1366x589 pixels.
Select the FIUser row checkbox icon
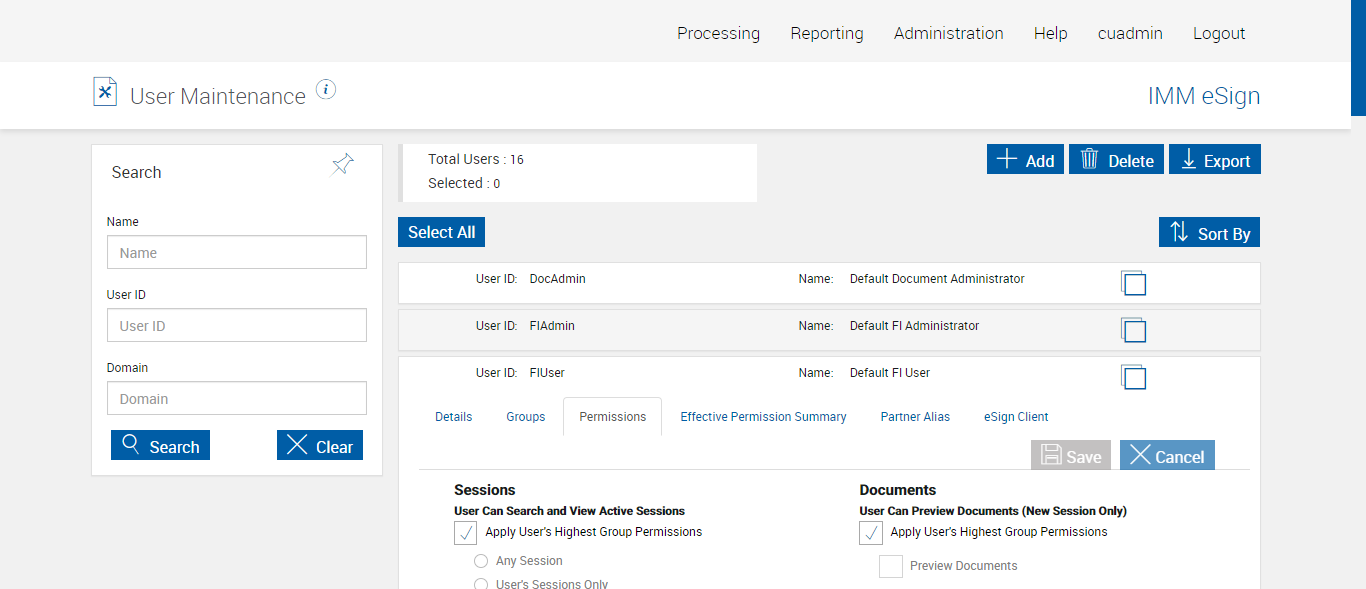coord(1134,377)
